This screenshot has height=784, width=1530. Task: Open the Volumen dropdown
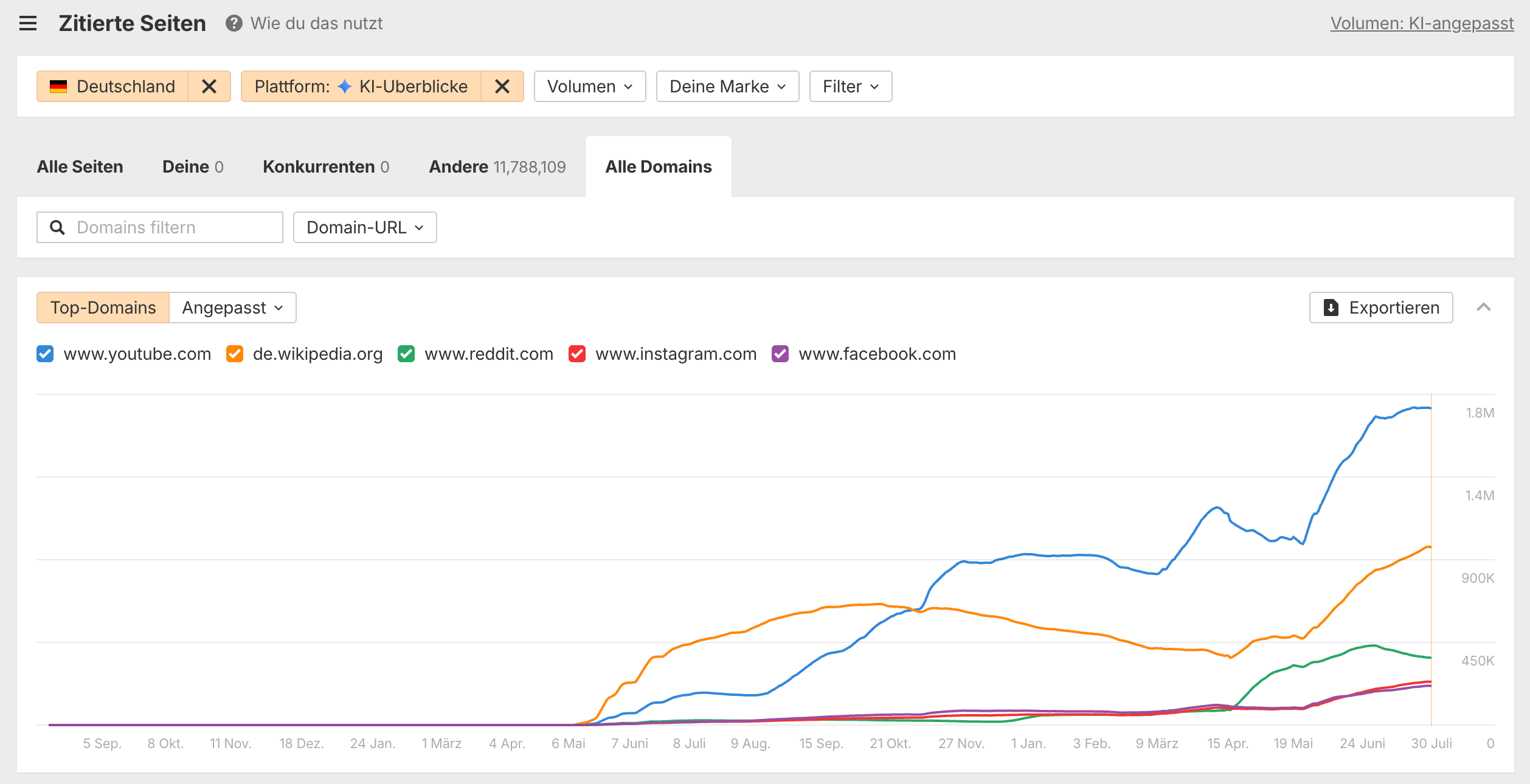[x=590, y=86]
